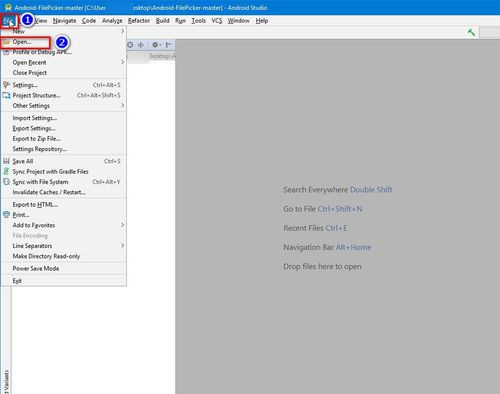
Task: Choose Sync Project with Gradle Files
Action: pos(63,172)
